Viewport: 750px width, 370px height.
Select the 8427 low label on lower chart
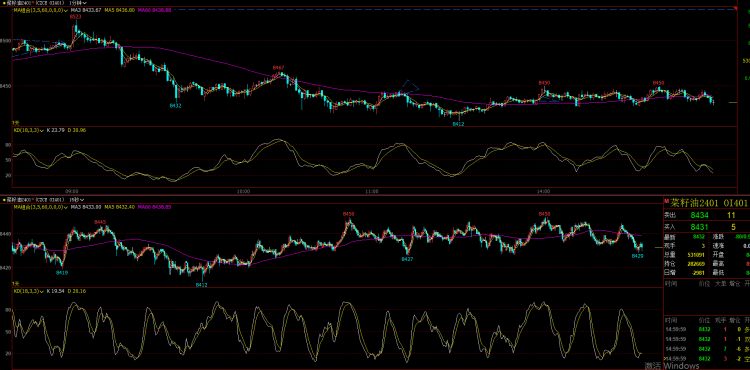pyautogui.click(x=407, y=259)
